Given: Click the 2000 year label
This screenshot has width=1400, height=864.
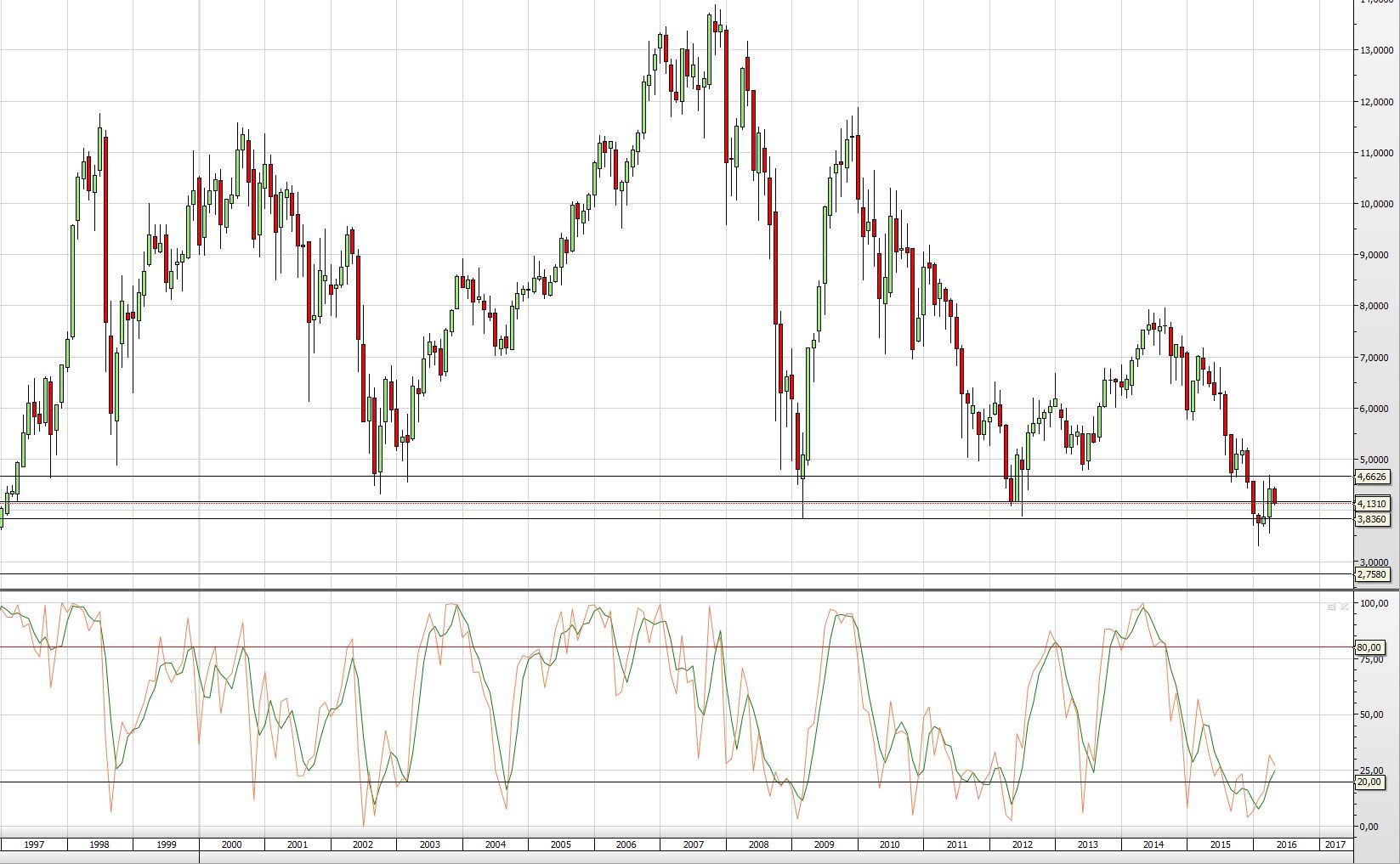Looking at the screenshot, I should pyautogui.click(x=231, y=844).
